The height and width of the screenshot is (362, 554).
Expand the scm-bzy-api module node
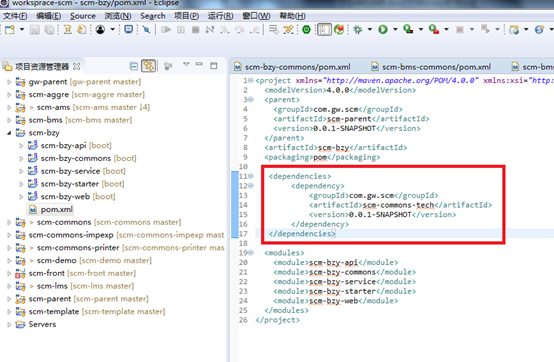pyautogui.click(x=21, y=146)
